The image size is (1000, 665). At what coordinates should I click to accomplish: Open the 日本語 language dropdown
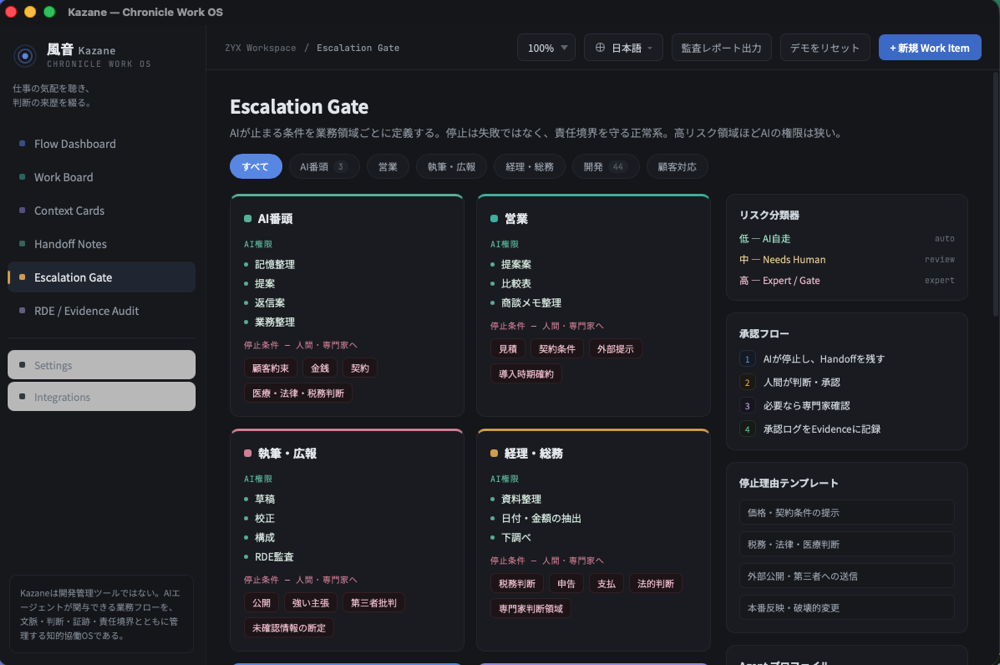tap(623, 48)
